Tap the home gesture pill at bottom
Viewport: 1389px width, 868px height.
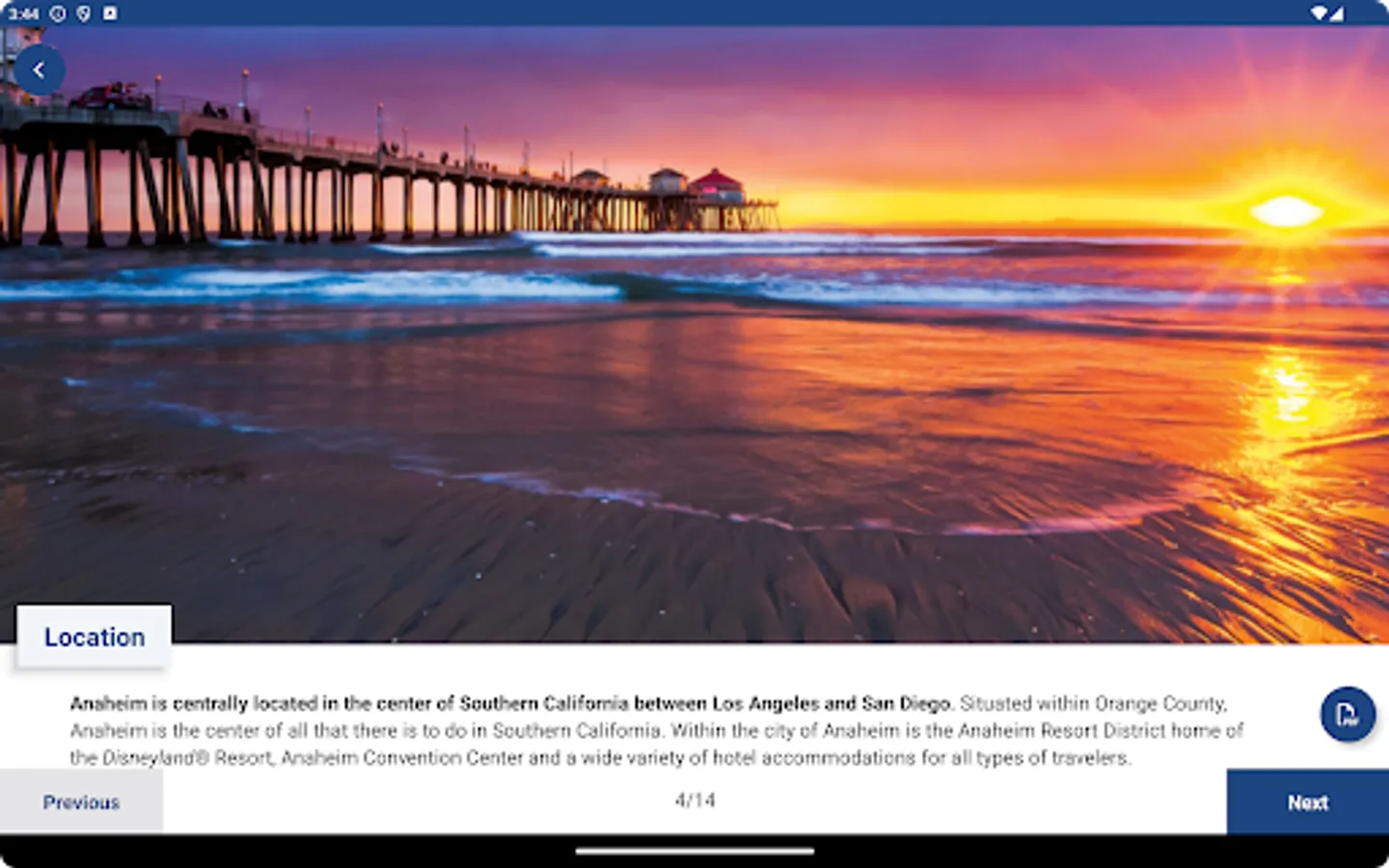(x=694, y=850)
